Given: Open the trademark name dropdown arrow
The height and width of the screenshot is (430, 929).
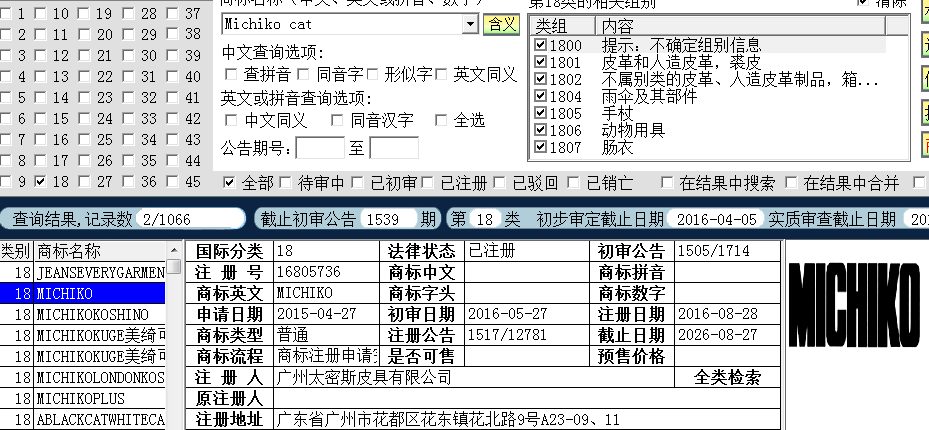Looking at the screenshot, I should pos(470,24).
